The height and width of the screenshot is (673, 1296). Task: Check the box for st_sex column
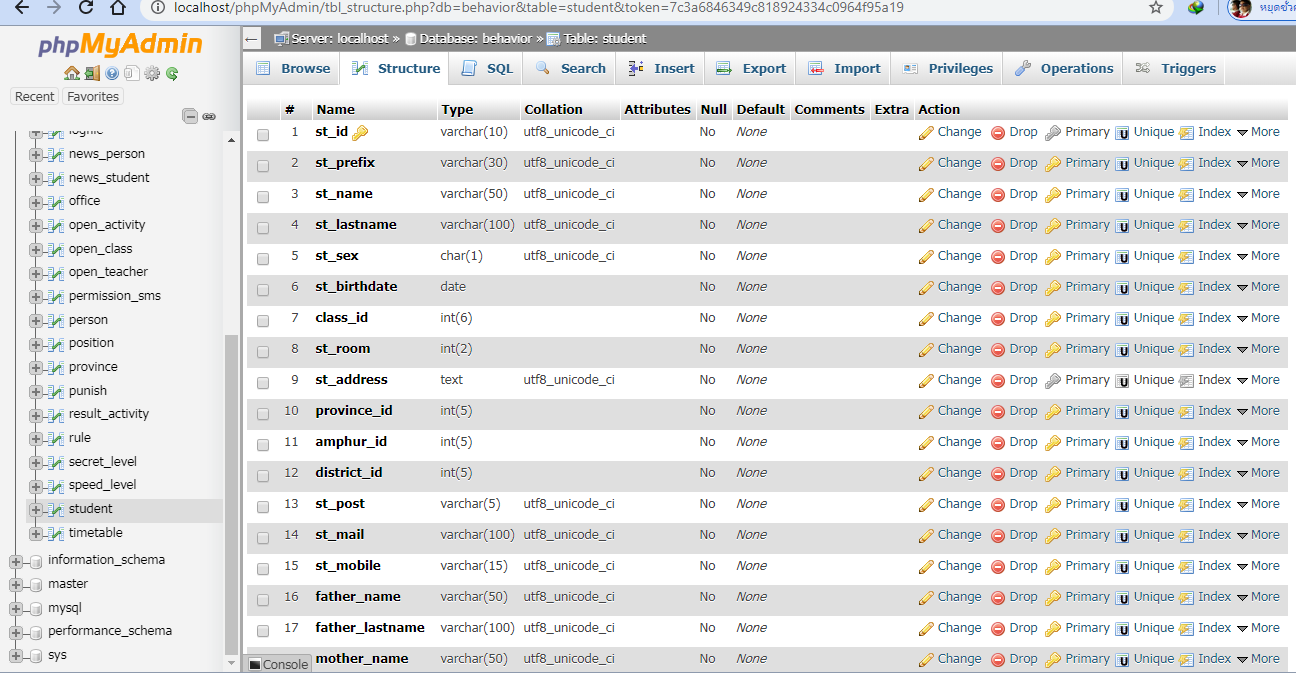[x=263, y=259]
